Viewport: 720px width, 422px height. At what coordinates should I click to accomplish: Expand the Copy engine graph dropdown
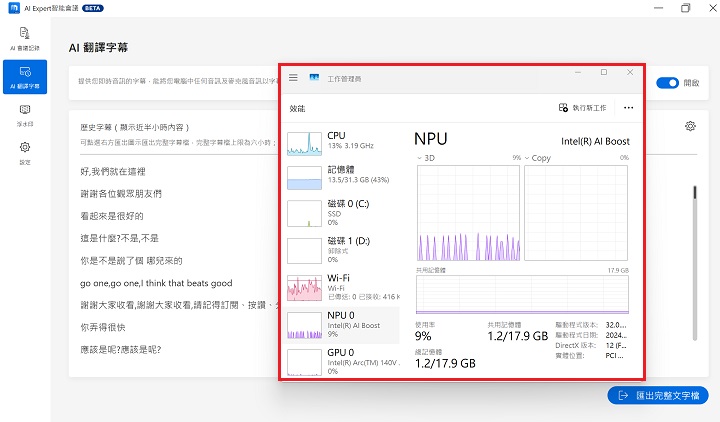pos(527,158)
